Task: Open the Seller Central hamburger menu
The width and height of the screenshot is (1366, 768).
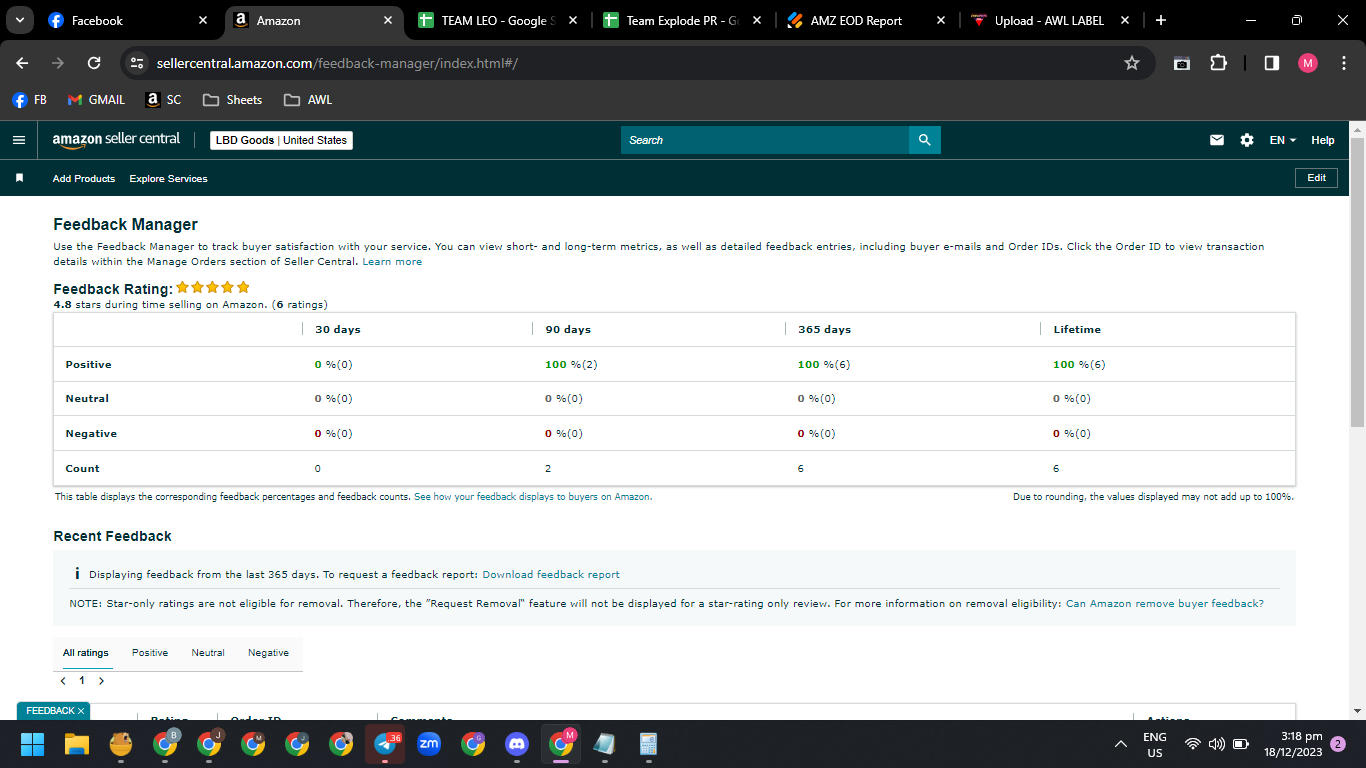Action: click(18, 140)
